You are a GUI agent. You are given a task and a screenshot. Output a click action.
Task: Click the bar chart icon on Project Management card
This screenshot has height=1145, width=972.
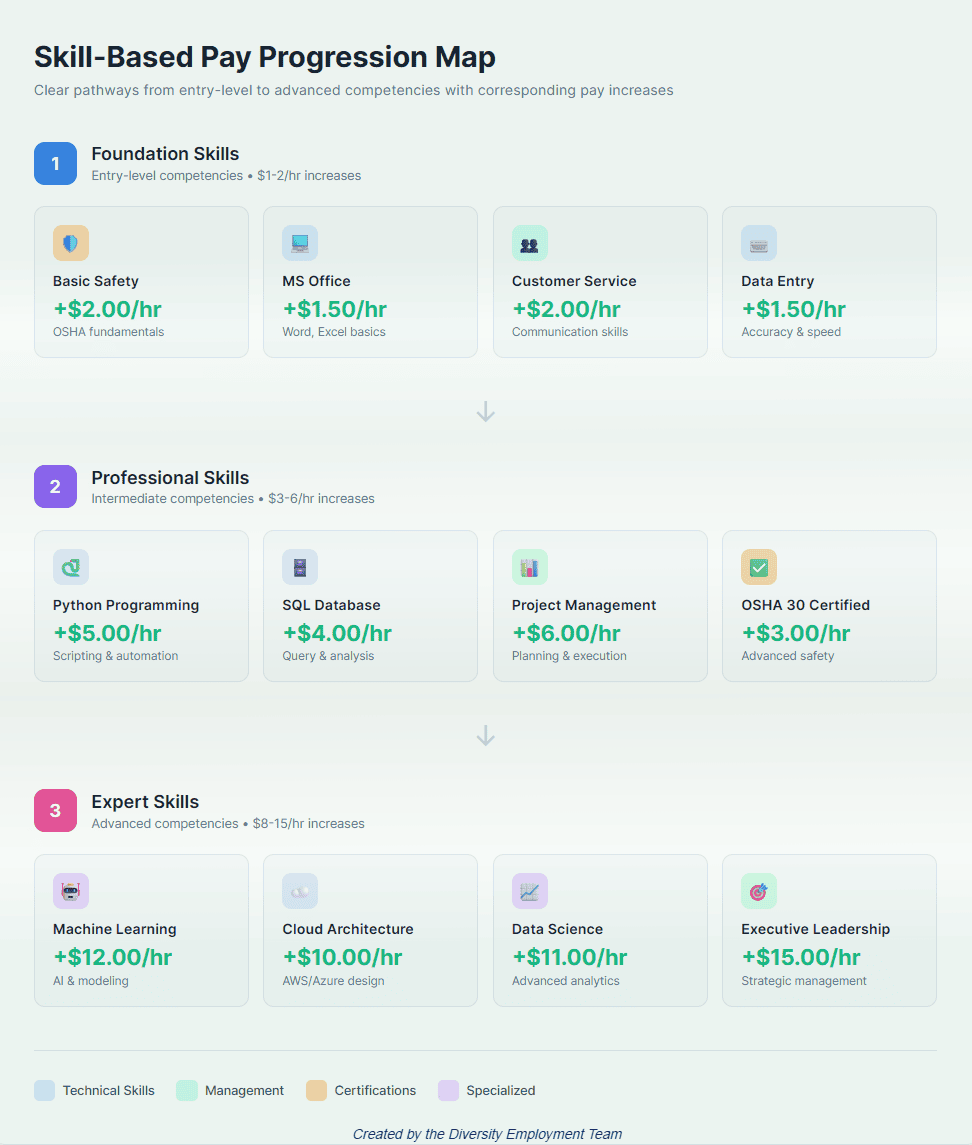point(528,566)
